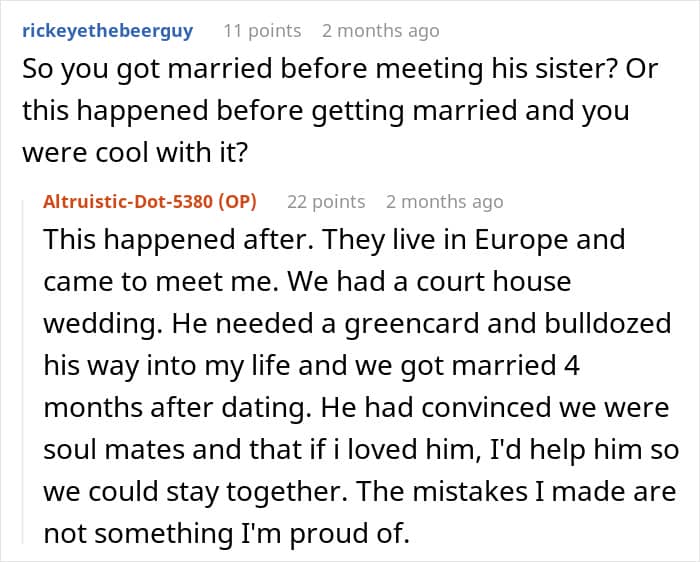Viewport: 700px width, 562px height.
Task: Click the OP reply's "2 months ago" timestamp
Action: pos(444,201)
